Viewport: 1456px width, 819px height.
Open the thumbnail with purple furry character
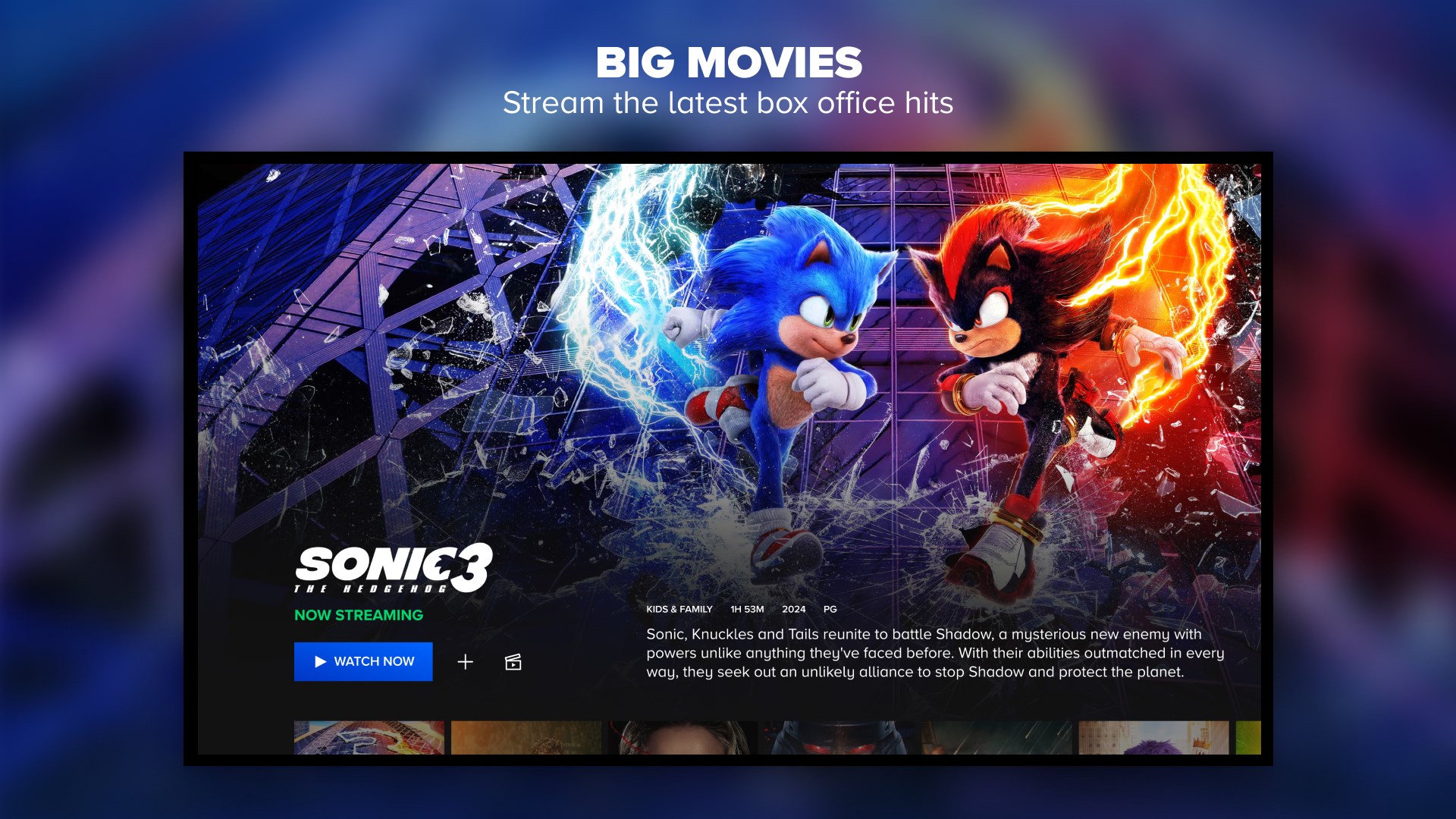pos(1153,737)
